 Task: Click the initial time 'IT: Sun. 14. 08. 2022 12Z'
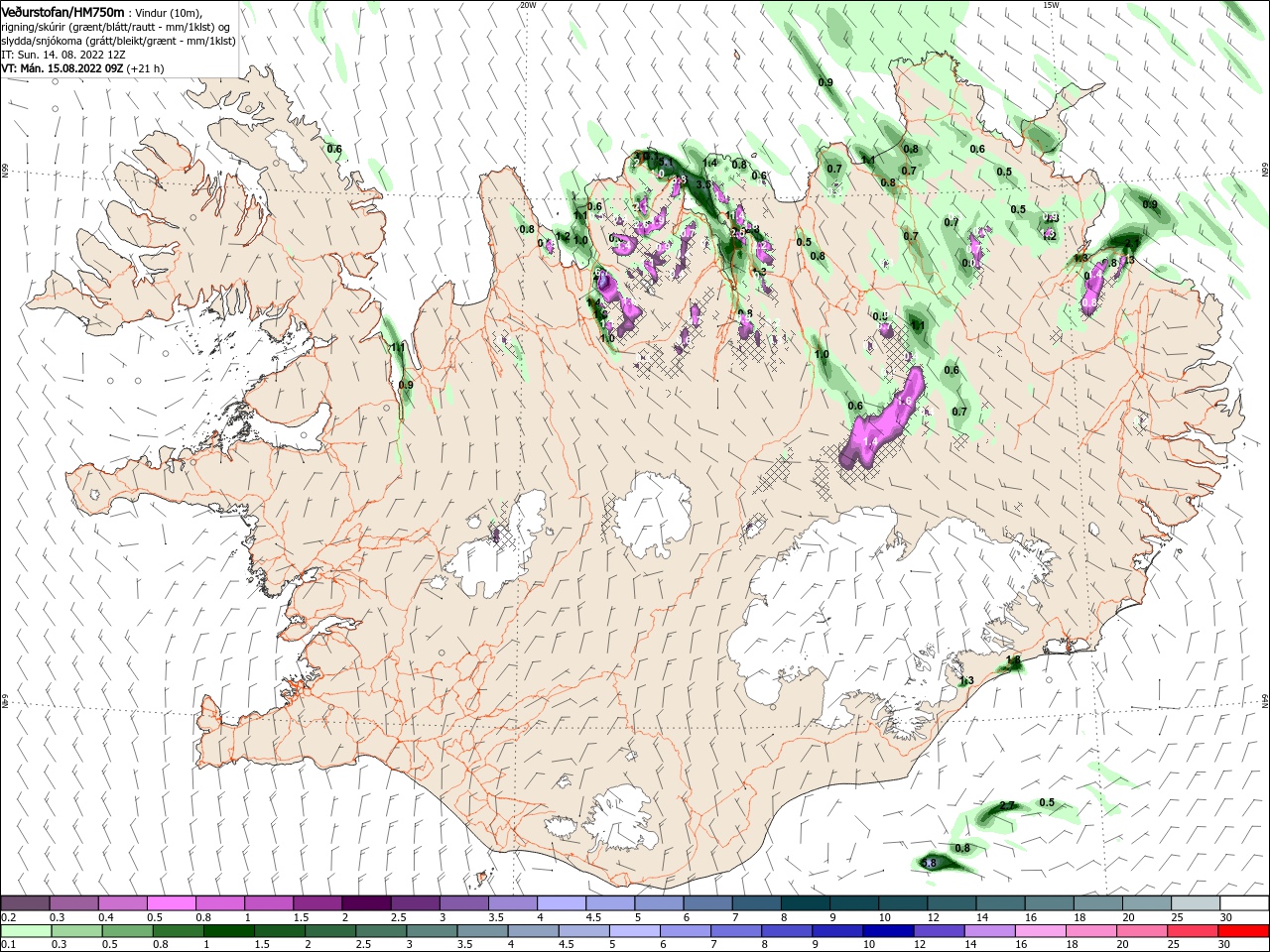point(63,55)
